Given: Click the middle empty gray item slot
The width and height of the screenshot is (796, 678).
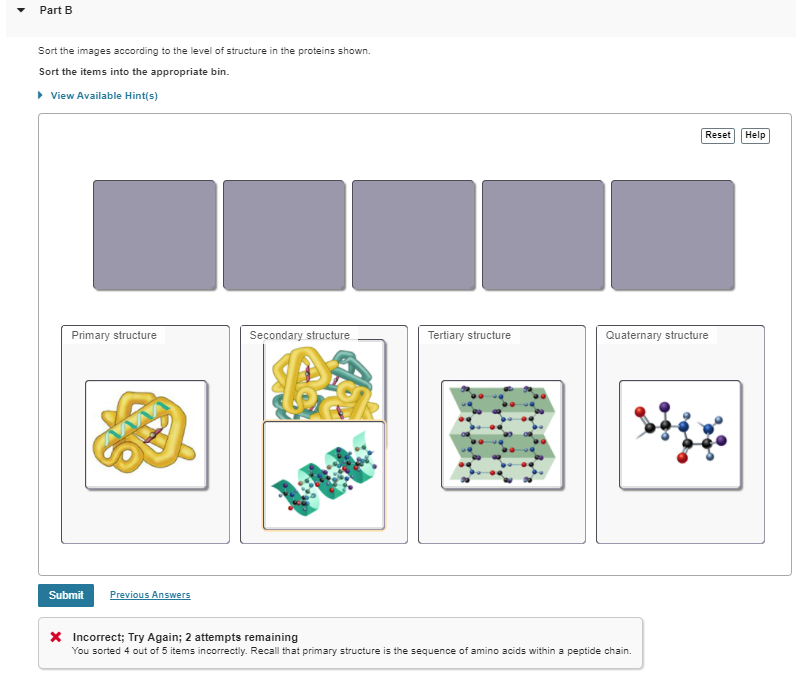Looking at the screenshot, I should [414, 235].
